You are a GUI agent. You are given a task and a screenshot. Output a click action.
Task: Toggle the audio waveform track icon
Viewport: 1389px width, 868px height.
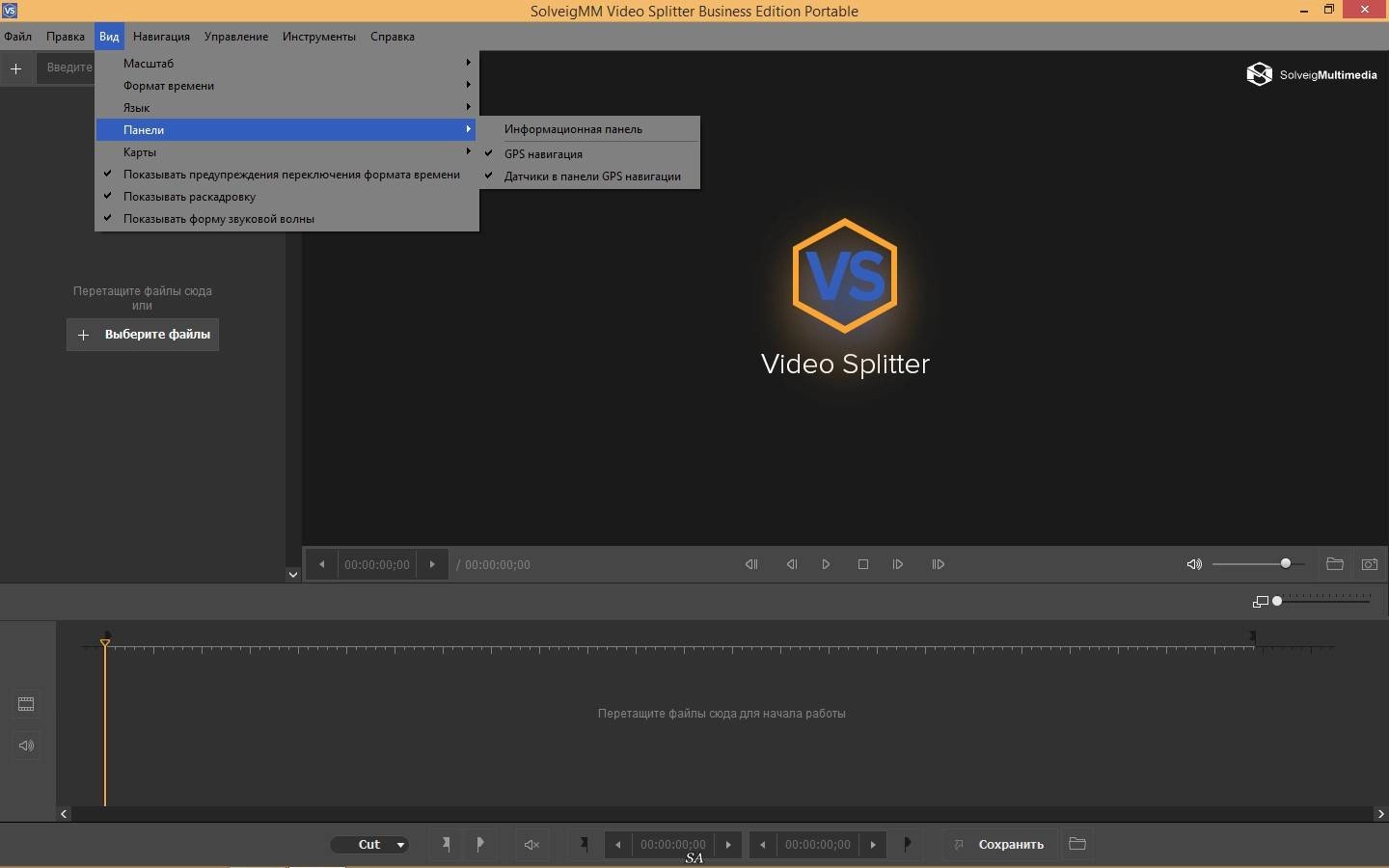(26, 746)
